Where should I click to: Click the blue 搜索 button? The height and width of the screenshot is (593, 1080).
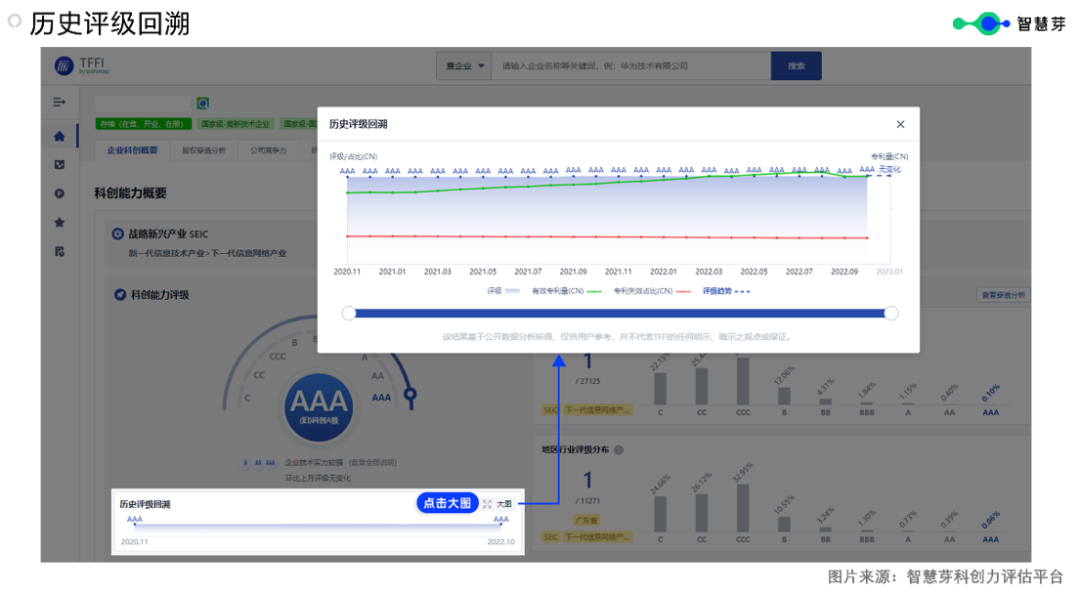pyautogui.click(x=796, y=66)
